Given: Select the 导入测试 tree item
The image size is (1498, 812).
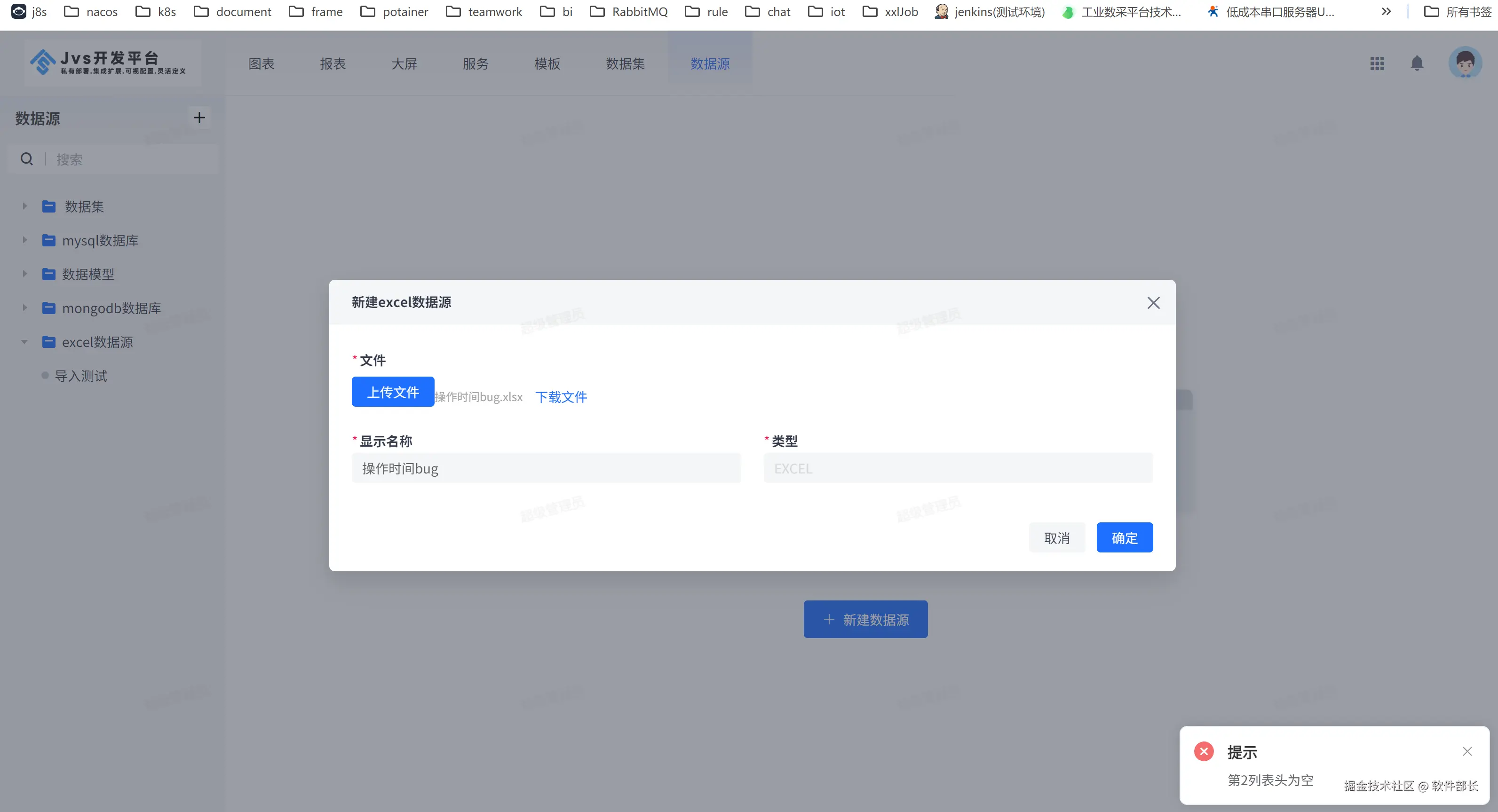Looking at the screenshot, I should point(81,376).
